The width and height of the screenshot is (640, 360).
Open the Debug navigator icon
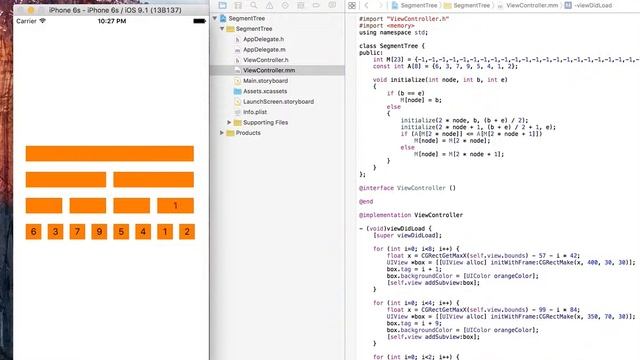301,5
